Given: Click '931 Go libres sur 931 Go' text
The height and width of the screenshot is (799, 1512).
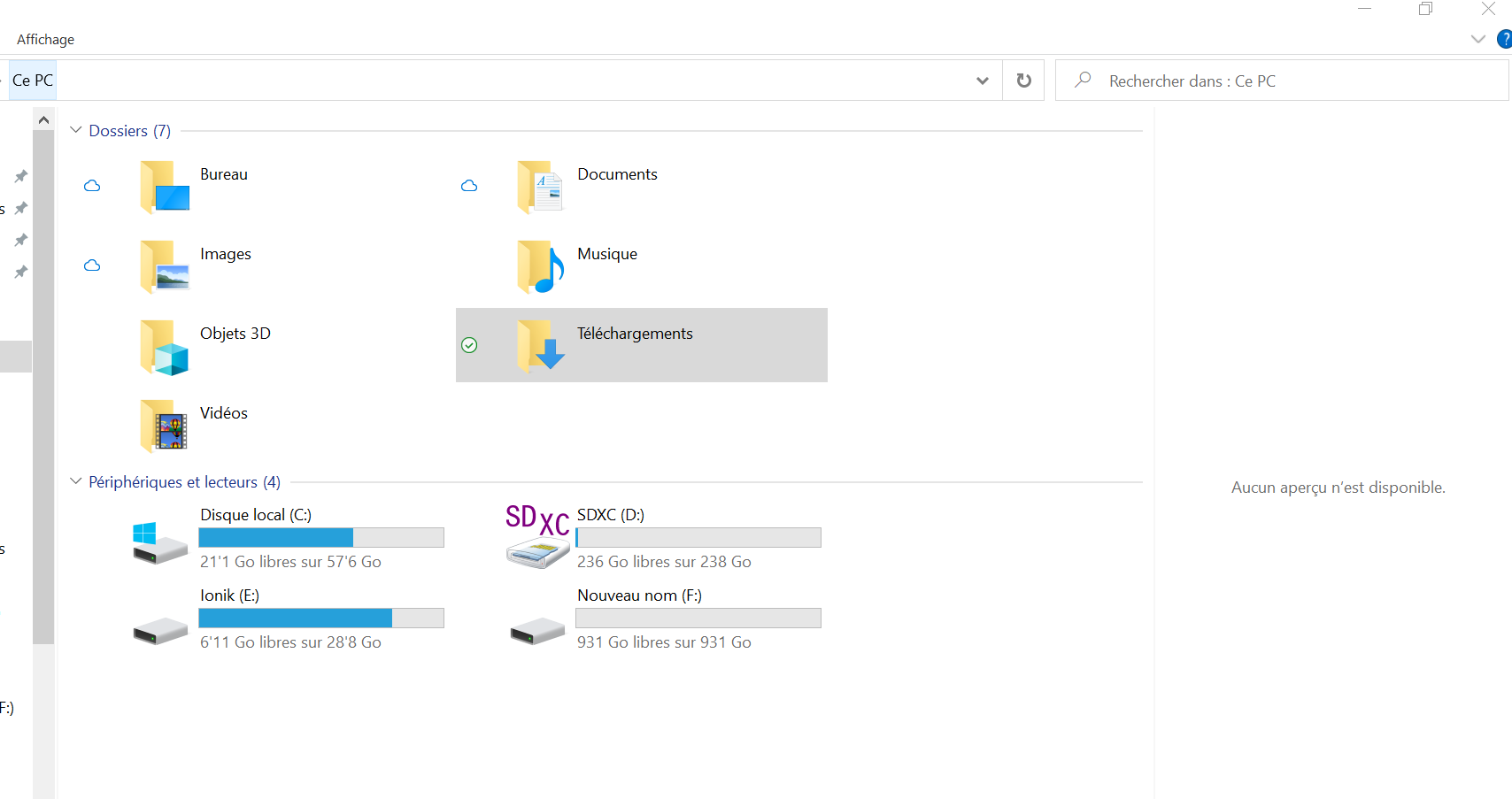Looking at the screenshot, I should (x=664, y=642).
